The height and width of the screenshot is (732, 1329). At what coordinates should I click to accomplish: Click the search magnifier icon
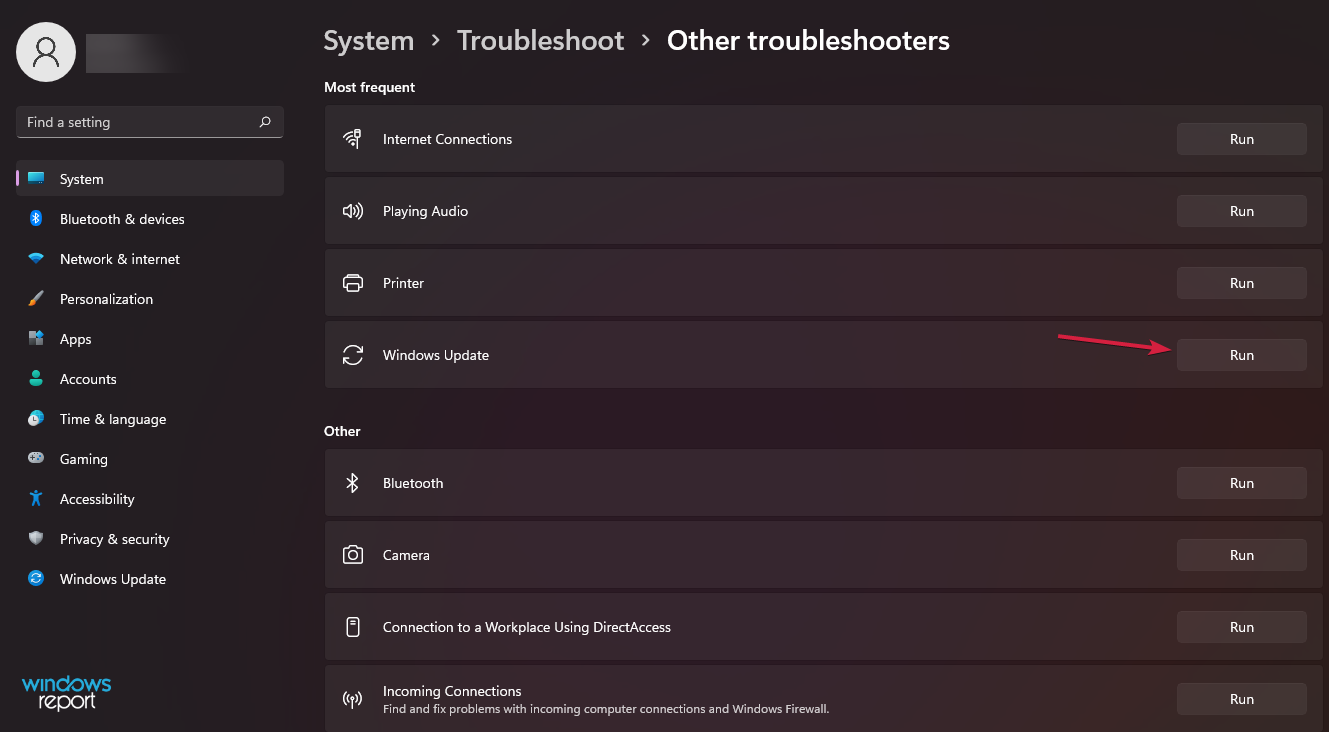[265, 122]
